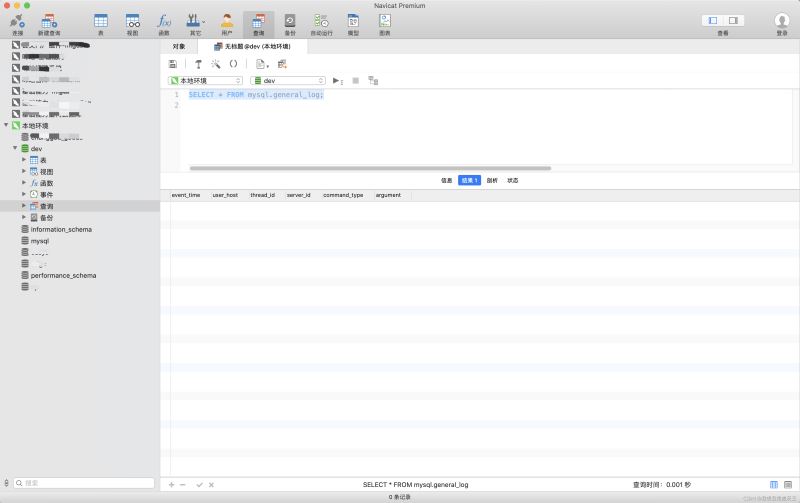Click the 剖析 (Profile) result tab
This screenshot has width=800, height=503.
click(492, 180)
